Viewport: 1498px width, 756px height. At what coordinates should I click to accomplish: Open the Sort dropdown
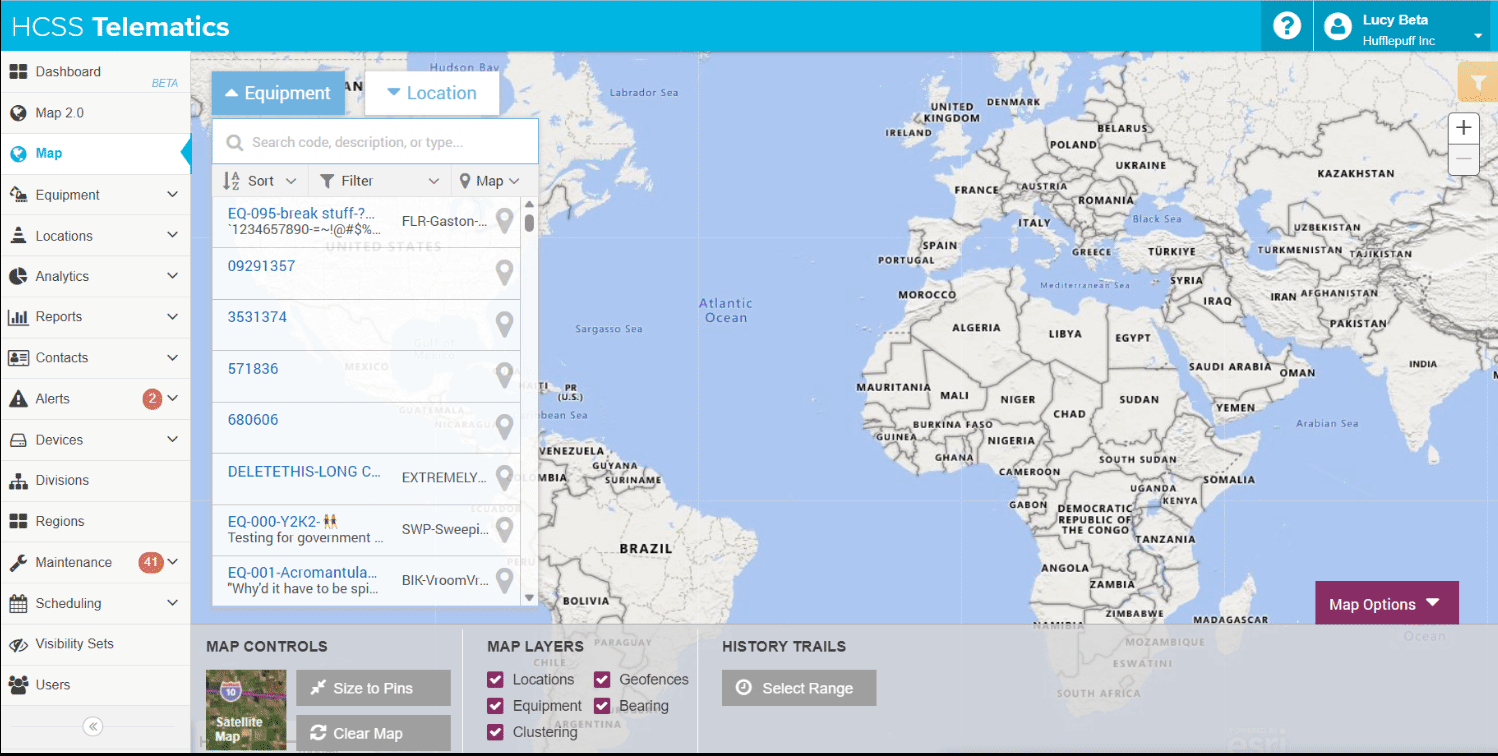pos(260,181)
